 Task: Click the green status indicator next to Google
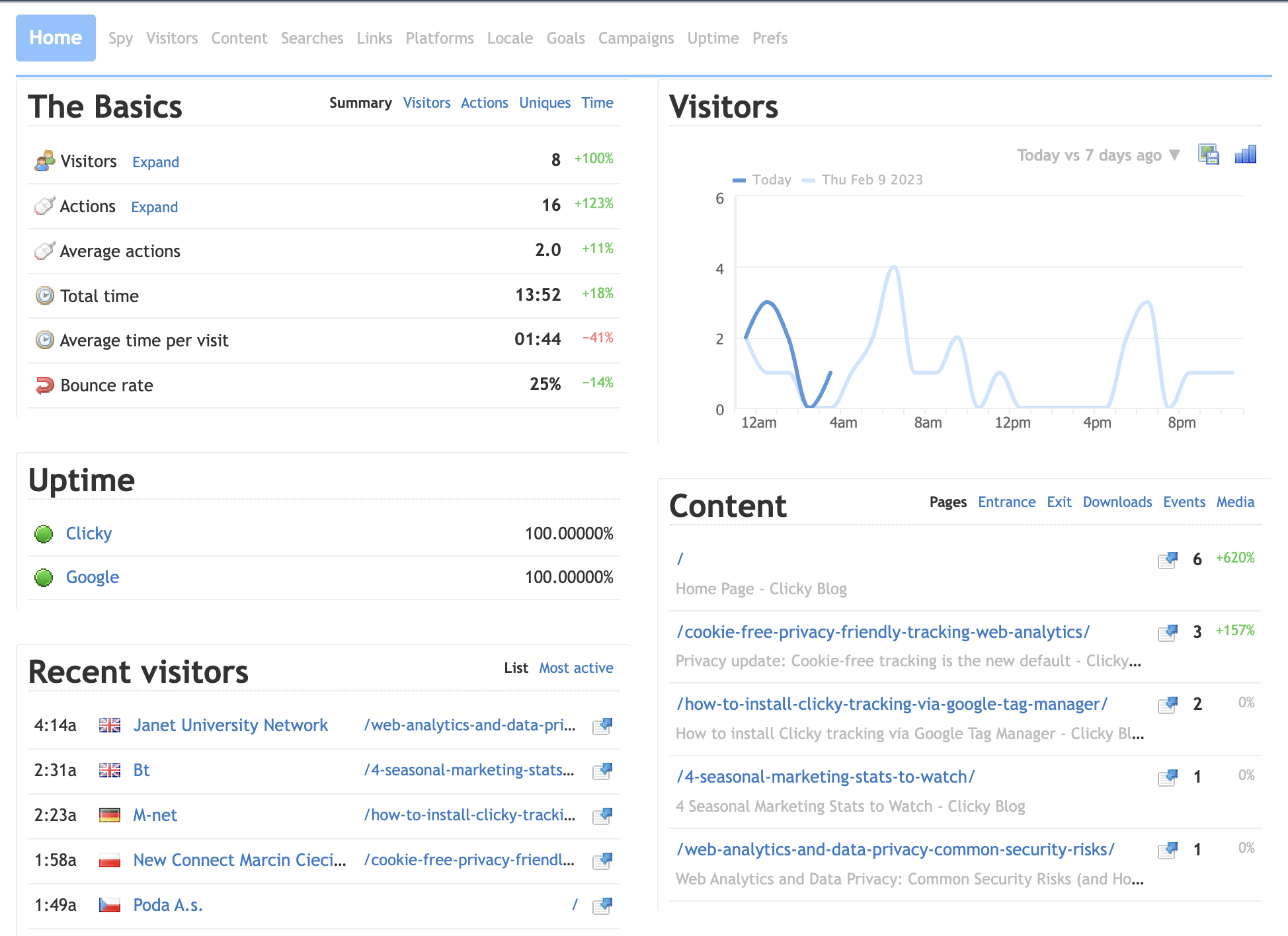click(x=44, y=578)
